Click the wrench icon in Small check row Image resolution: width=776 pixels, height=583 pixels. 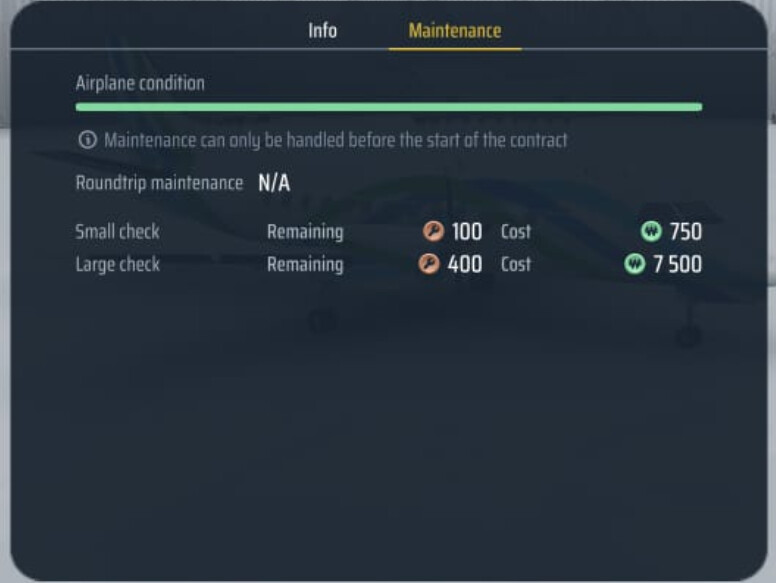pos(431,232)
